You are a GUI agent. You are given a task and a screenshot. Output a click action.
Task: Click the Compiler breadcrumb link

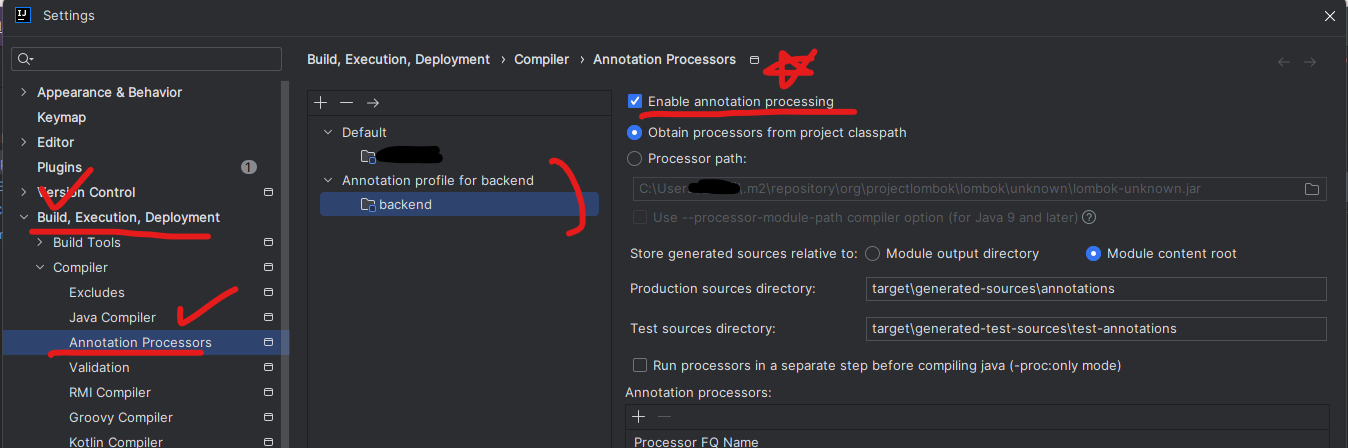pyautogui.click(x=541, y=60)
